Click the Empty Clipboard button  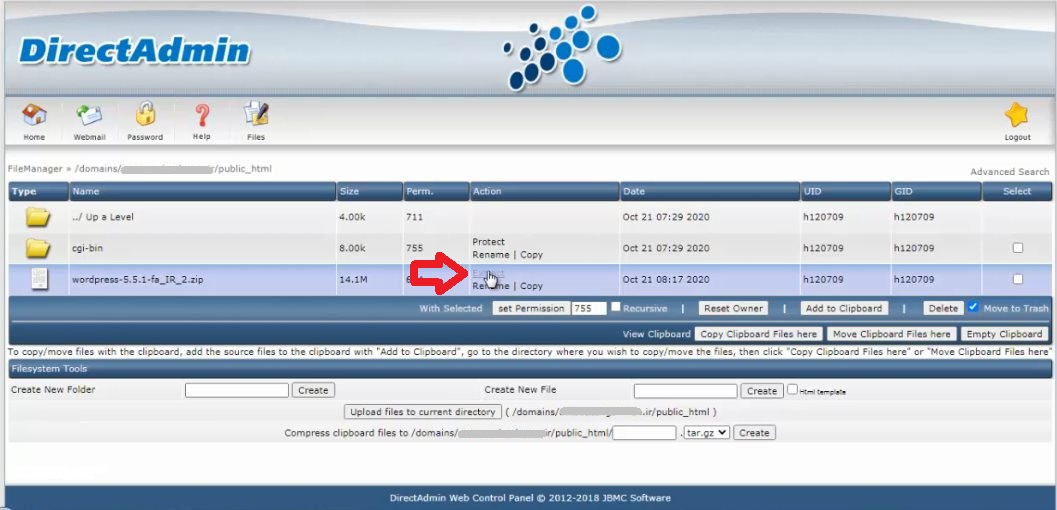1004,334
